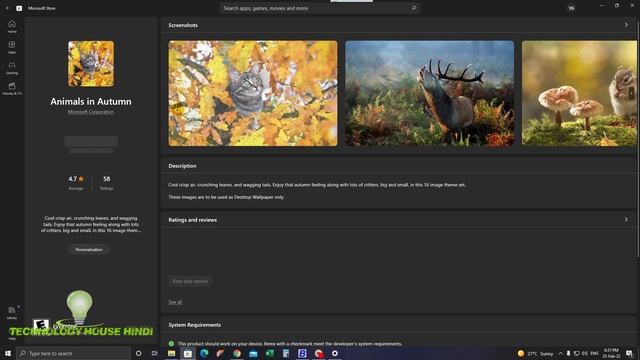
Task: Open the Gaming section in sidebar
Action: 12,68
